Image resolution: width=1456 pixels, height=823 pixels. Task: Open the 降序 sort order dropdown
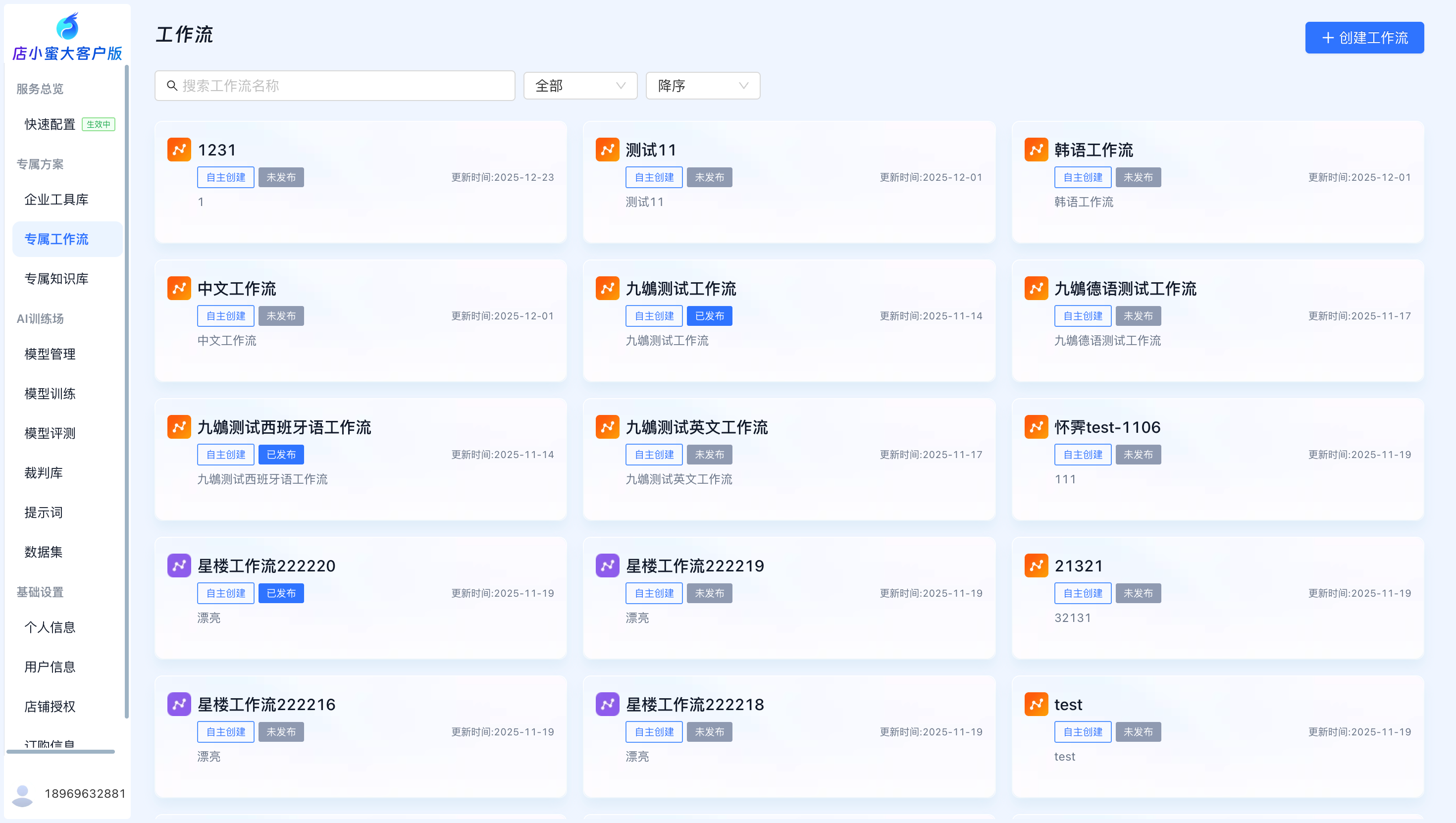702,86
